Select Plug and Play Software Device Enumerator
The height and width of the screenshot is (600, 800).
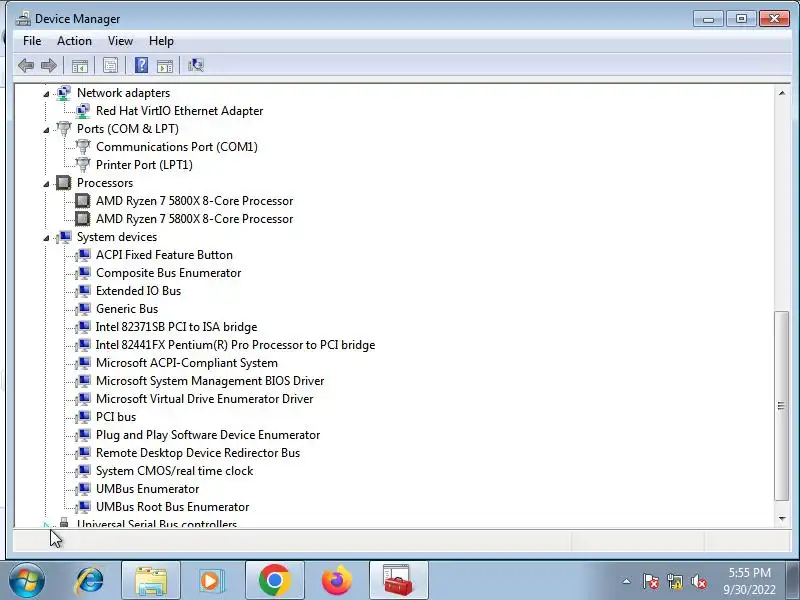(208, 435)
